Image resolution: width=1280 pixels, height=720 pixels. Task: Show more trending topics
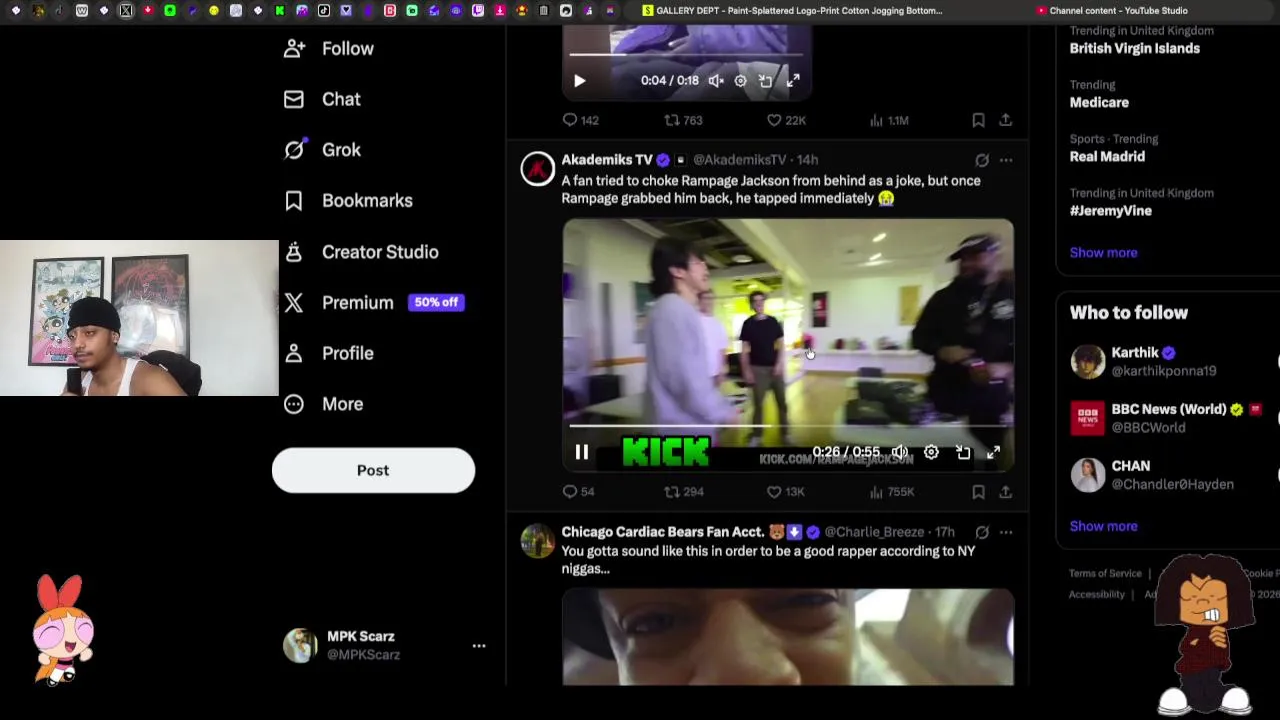[1103, 253]
